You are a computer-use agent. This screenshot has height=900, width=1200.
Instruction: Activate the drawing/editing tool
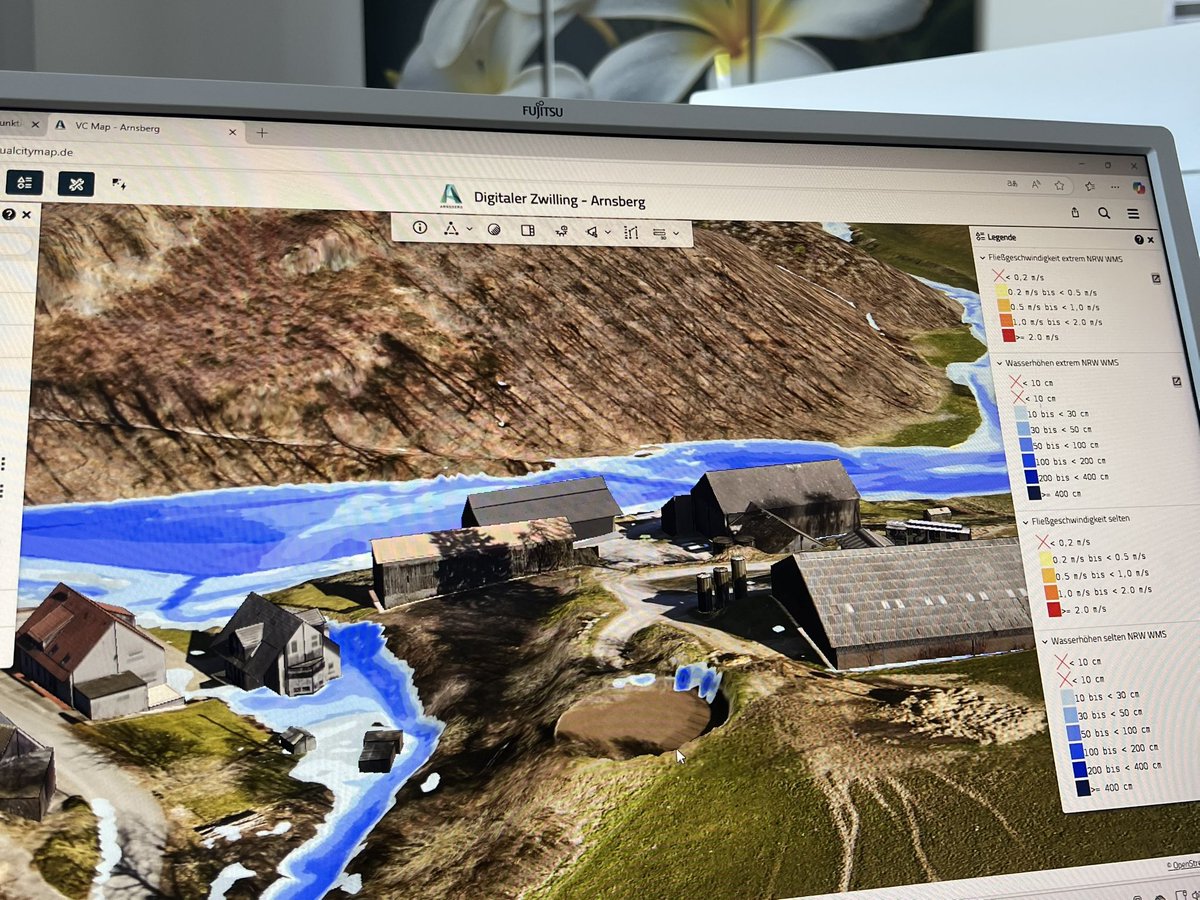pyautogui.click(x=631, y=231)
